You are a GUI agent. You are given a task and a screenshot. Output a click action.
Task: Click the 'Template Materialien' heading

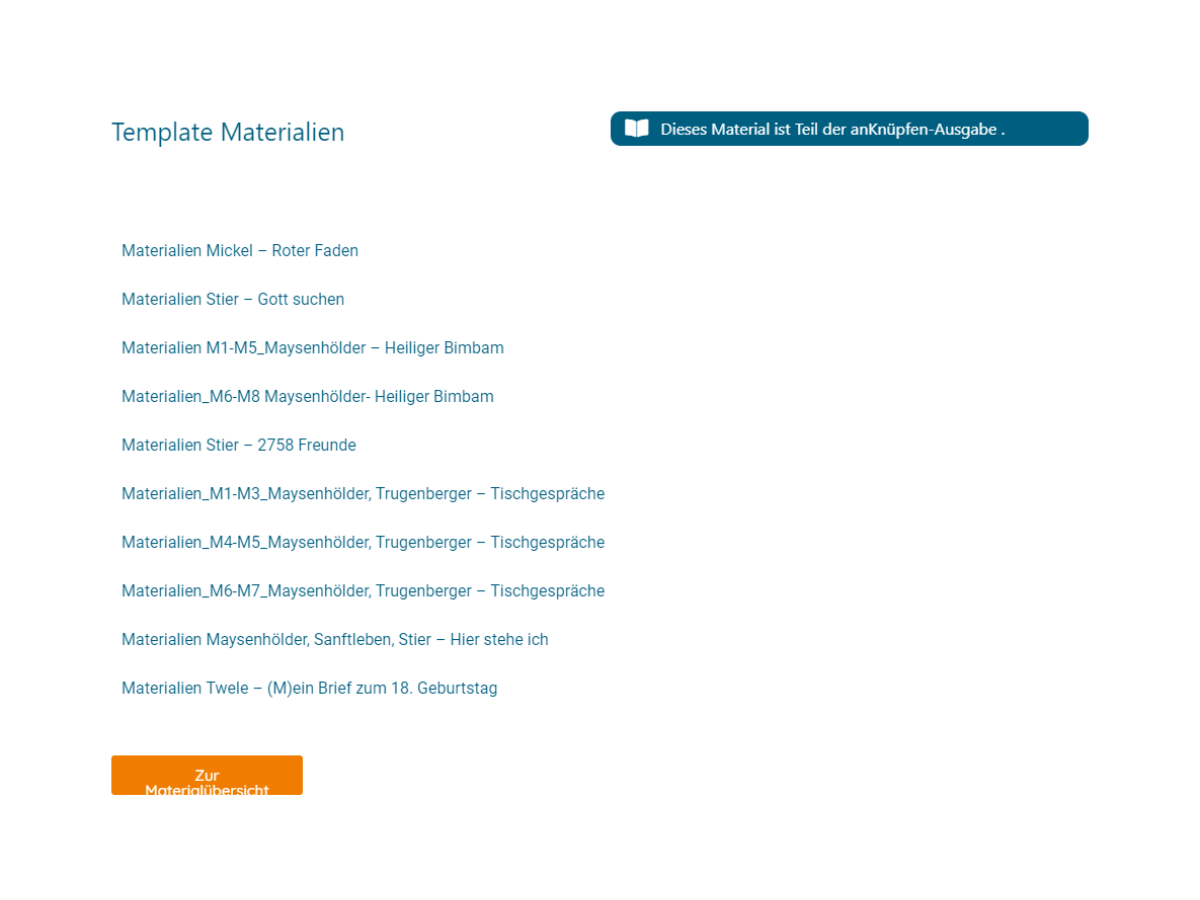(228, 132)
